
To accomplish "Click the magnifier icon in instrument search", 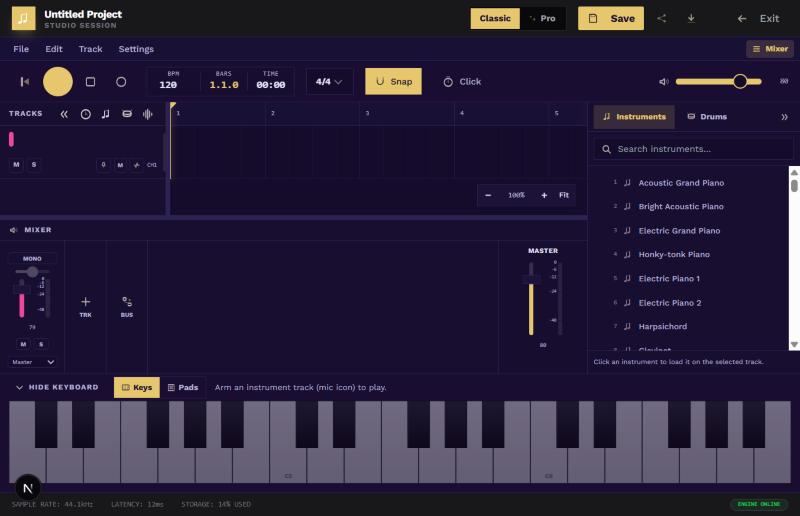I will pyautogui.click(x=606, y=149).
